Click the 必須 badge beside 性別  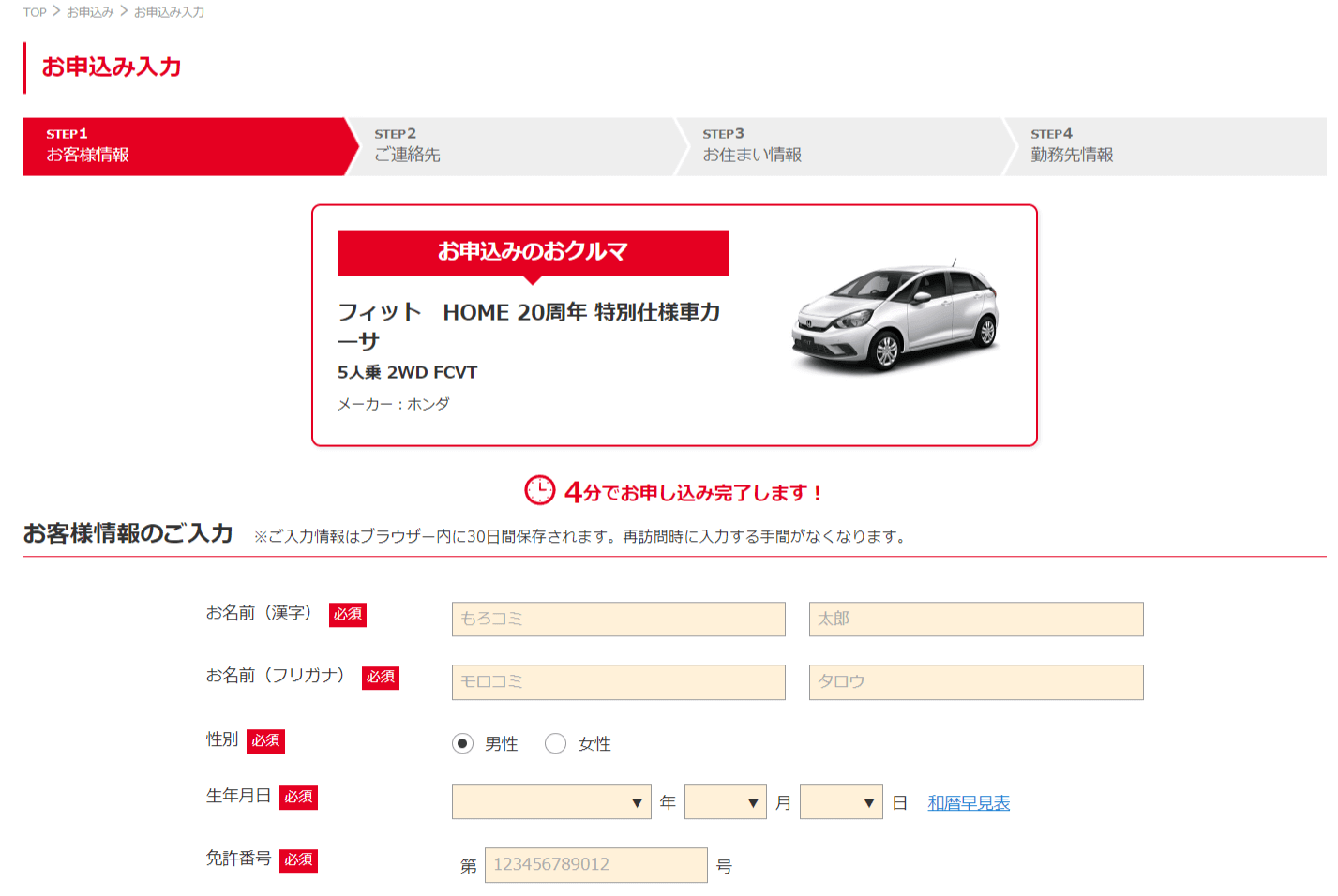point(266,741)
